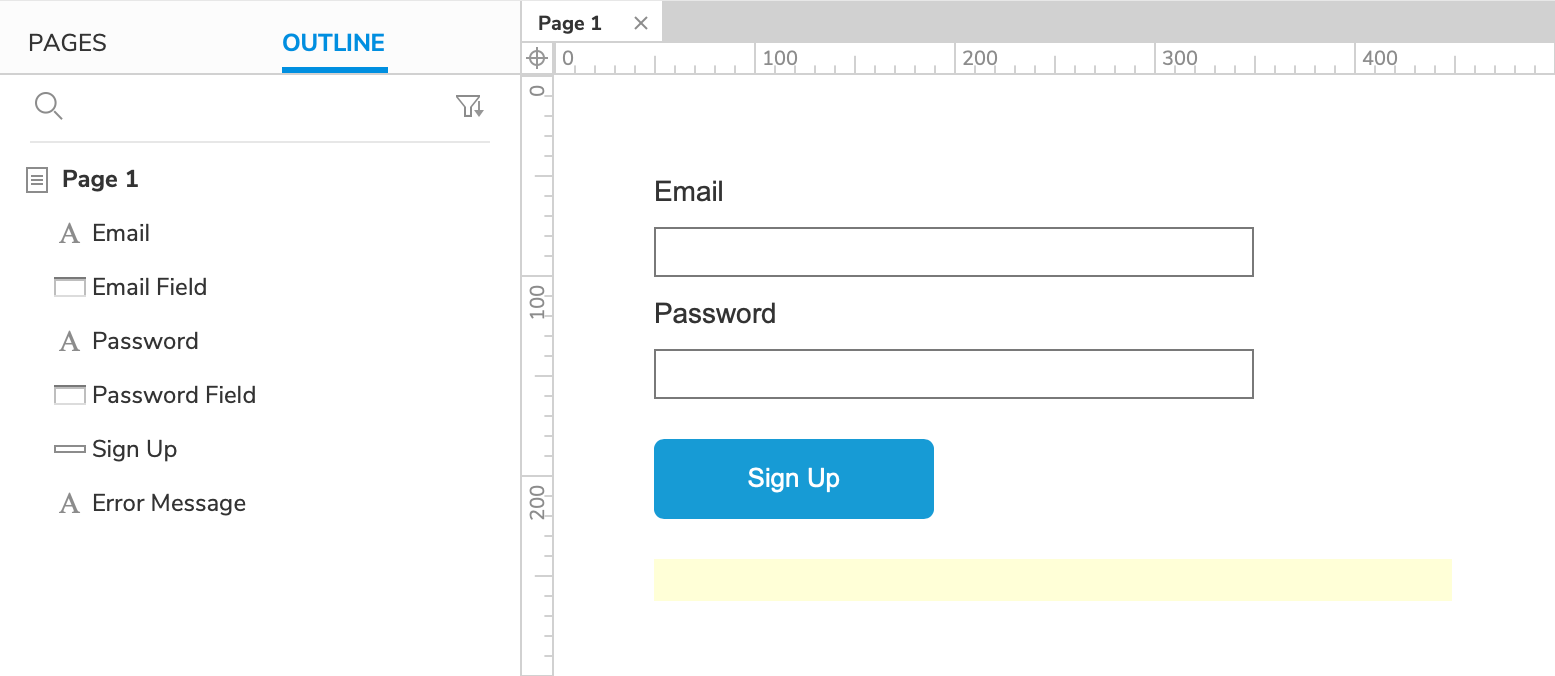Click the Email input field on canvas
The width and height of the screenshot is (1555, 676).
point(953,252)
